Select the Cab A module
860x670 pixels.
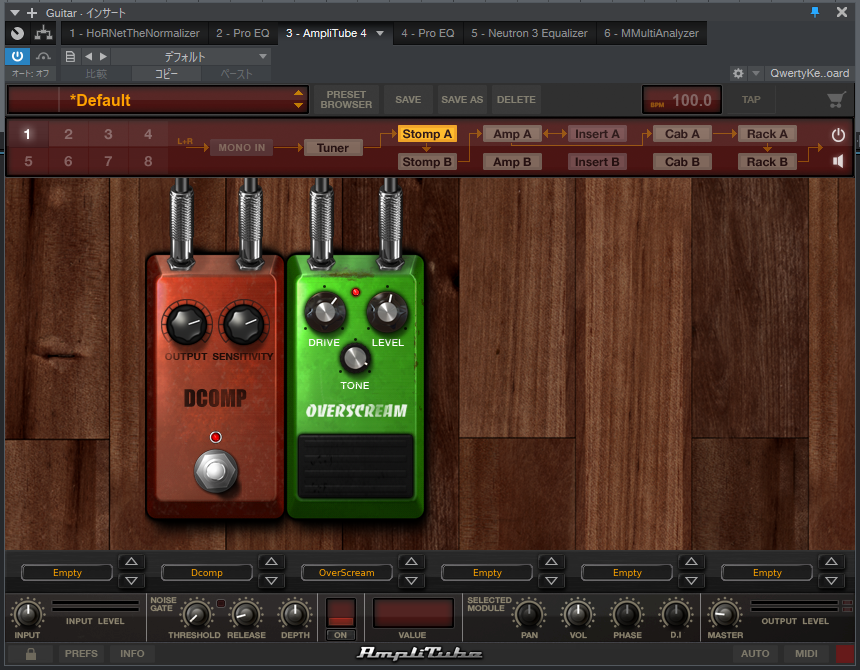pos(682,134)
